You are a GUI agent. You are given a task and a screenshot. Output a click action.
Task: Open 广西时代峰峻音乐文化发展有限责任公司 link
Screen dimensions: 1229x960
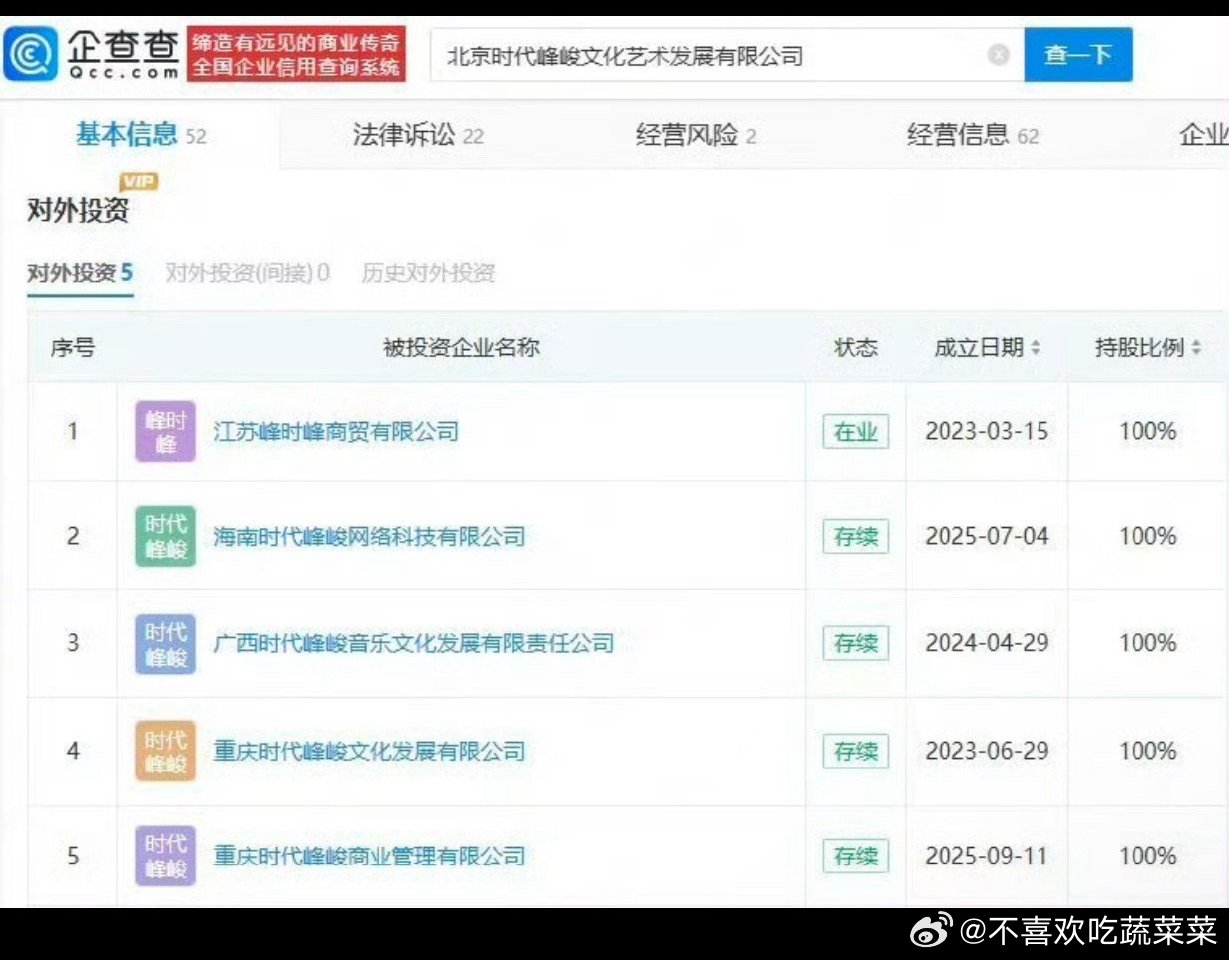click(413, 643)
